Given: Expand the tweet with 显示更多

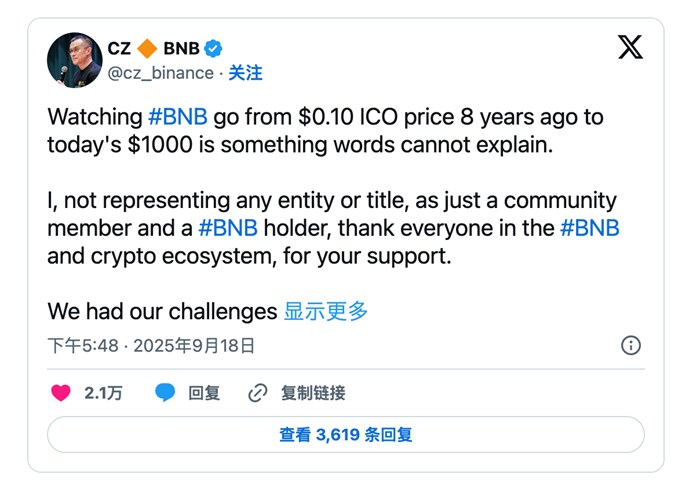Looking at the screenshot, I should point(326,311).
